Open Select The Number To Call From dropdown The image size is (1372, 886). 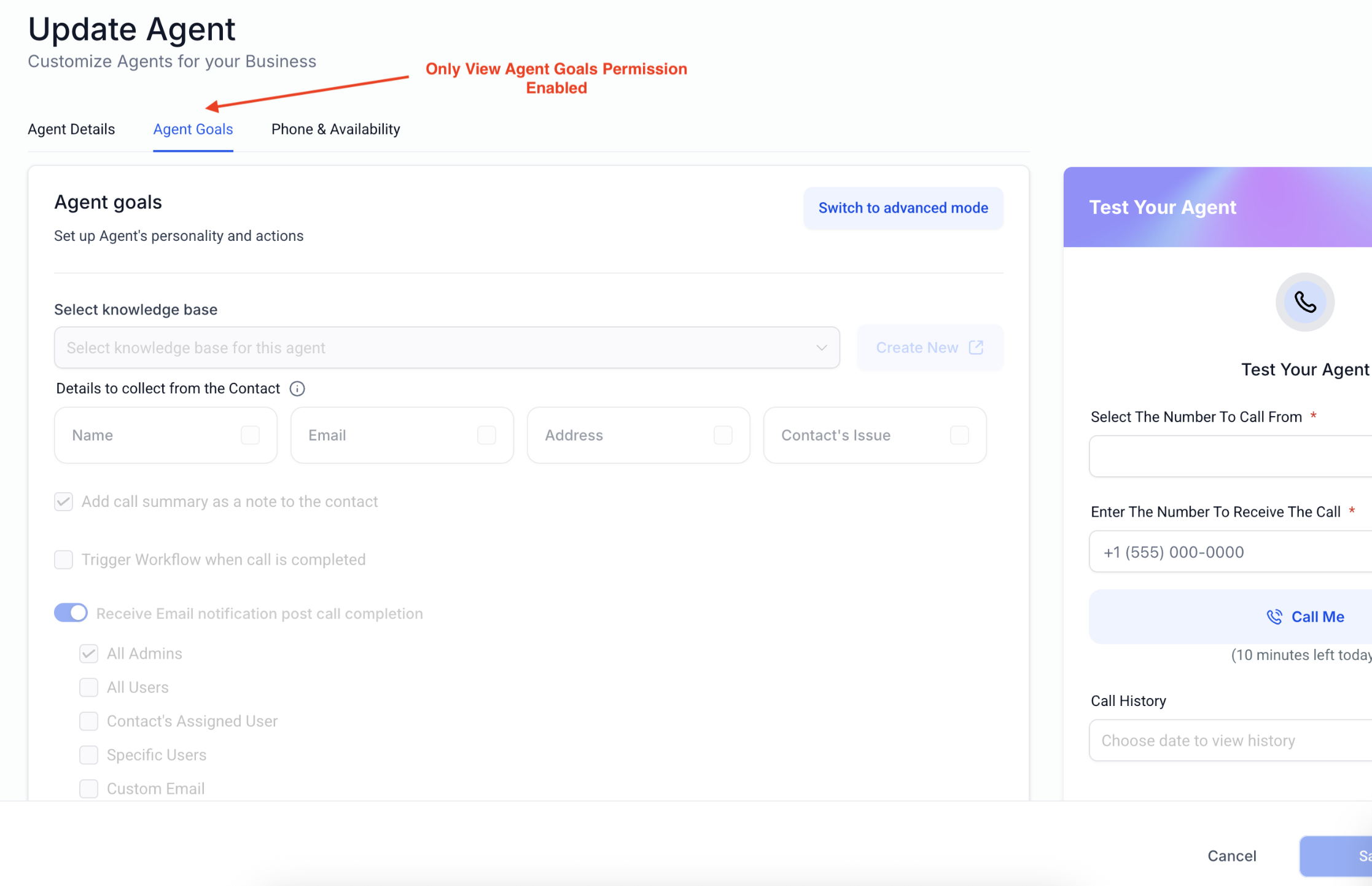1231,457
